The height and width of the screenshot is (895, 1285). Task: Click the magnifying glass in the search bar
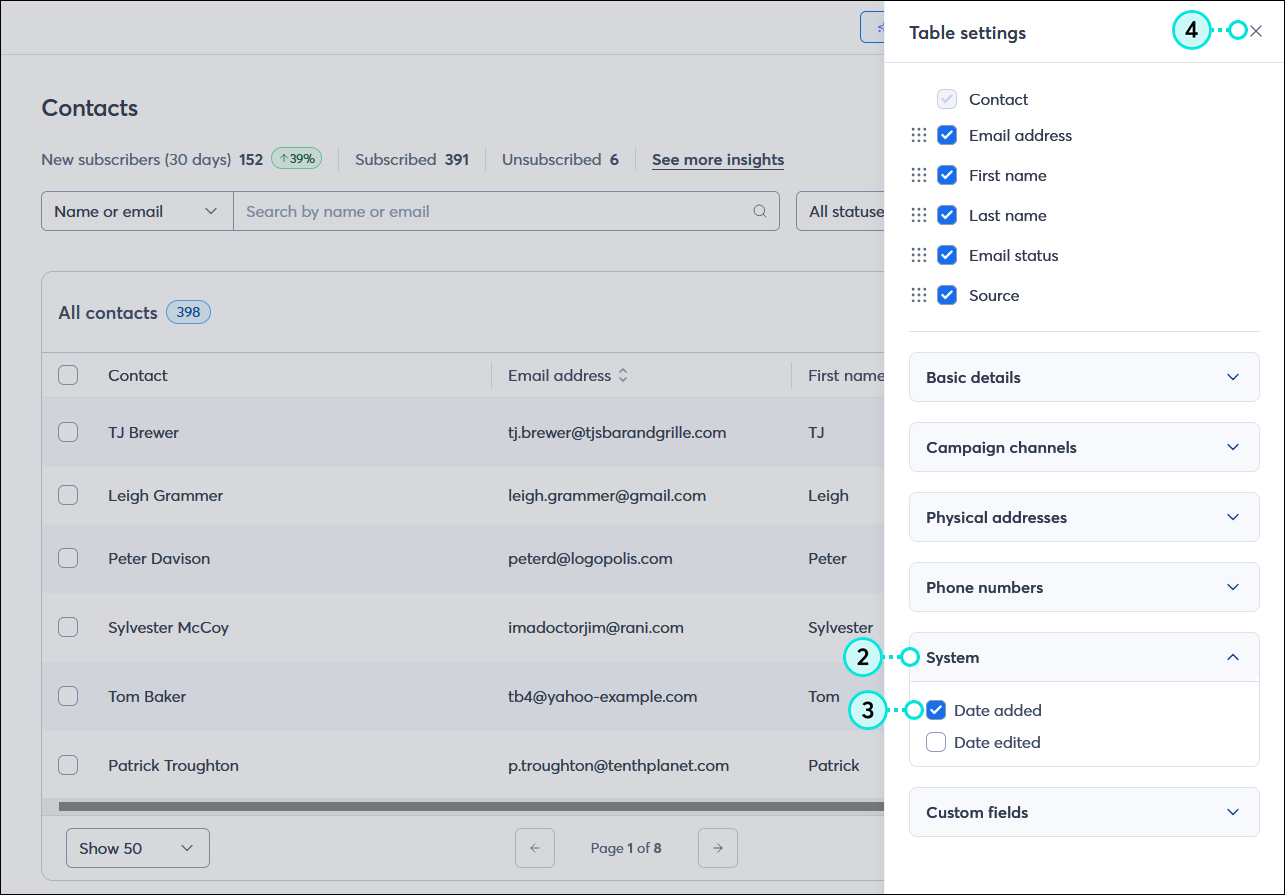760,211
